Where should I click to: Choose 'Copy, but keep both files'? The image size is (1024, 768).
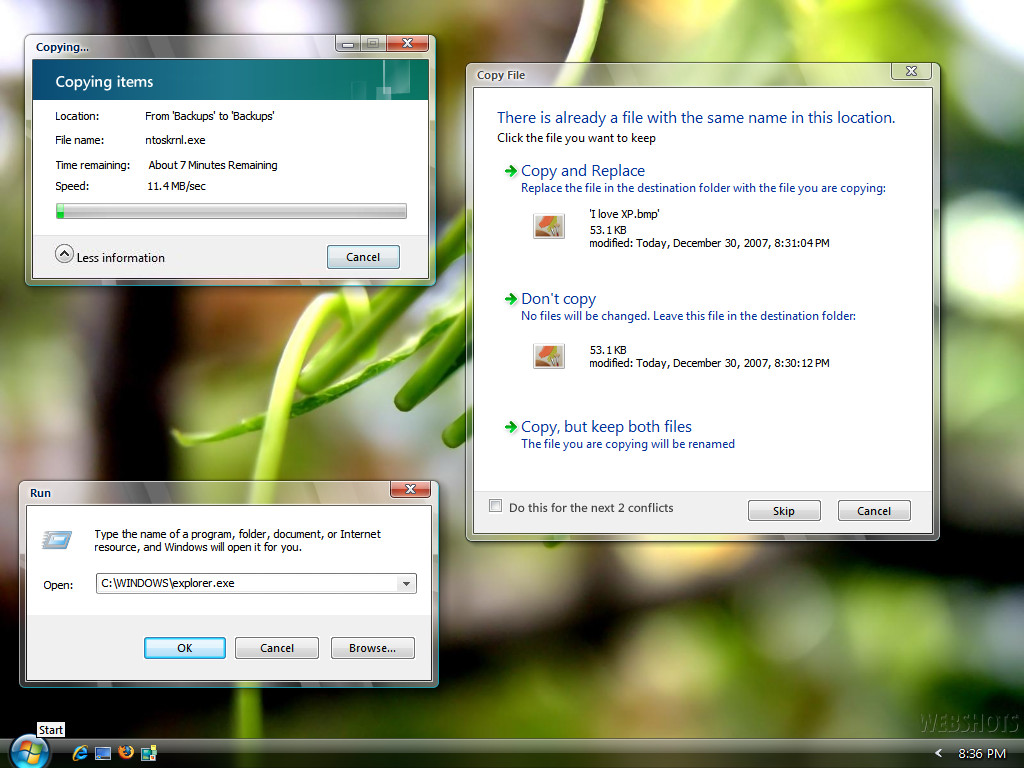tap(606, 426)
